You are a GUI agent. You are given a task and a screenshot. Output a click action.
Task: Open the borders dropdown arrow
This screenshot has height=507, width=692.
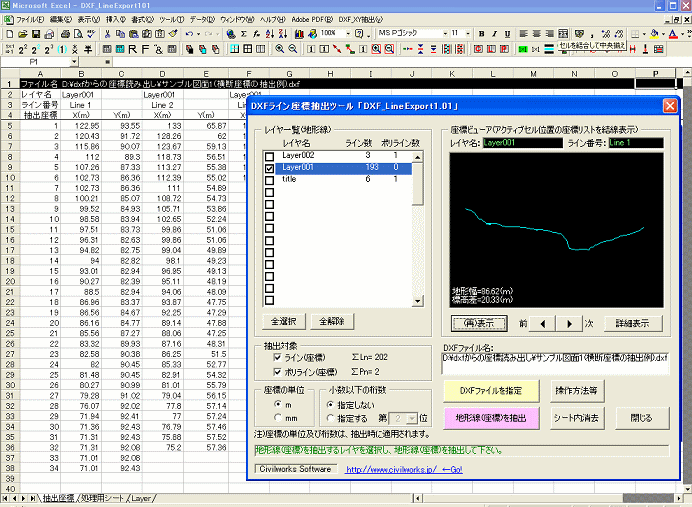[x=644, y=34]
